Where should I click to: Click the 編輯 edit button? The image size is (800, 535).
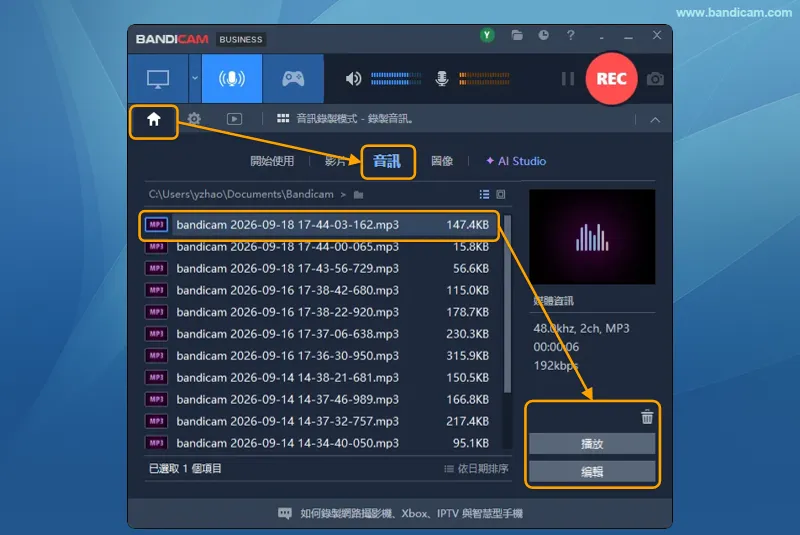pyautogui.click(x=592, y=472)
